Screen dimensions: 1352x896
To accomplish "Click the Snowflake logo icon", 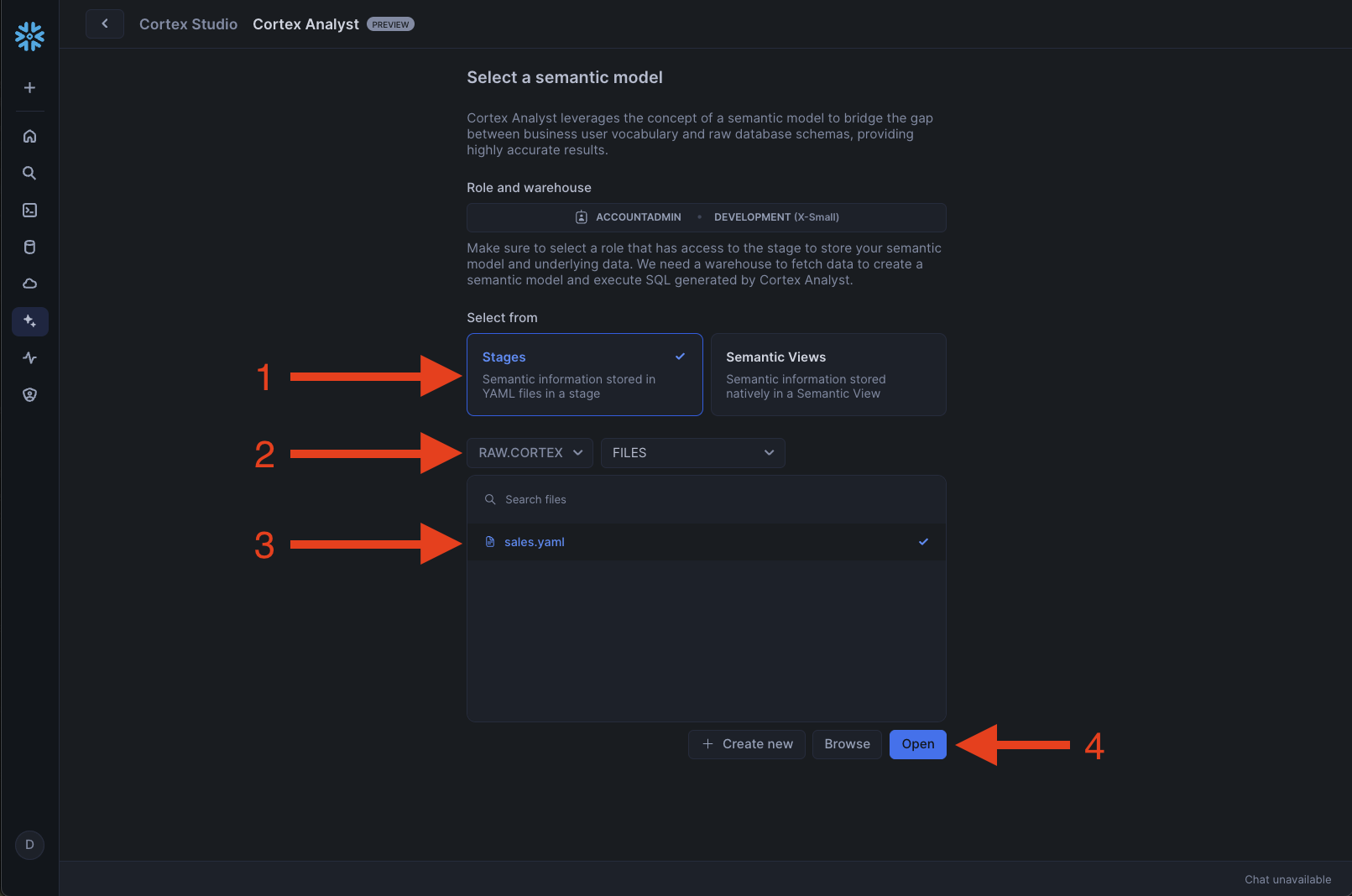I will [29, 36].
